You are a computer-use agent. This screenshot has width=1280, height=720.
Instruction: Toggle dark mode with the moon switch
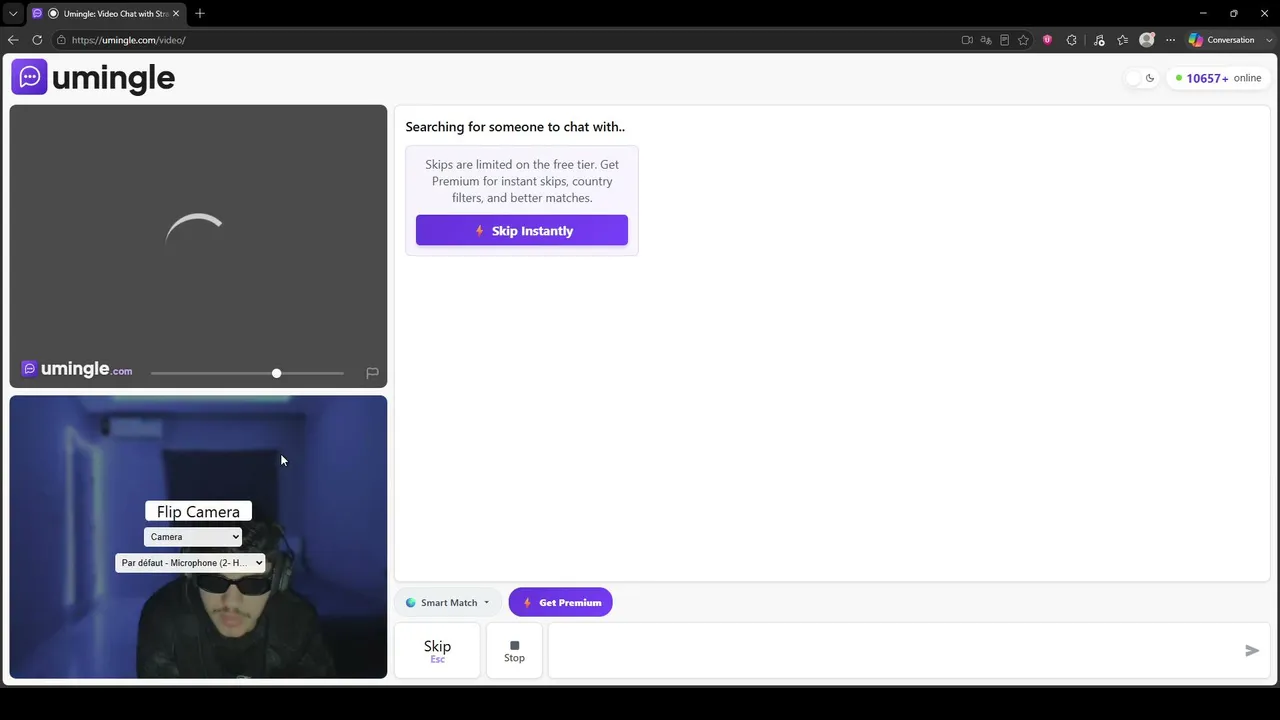pos(1141,78)
